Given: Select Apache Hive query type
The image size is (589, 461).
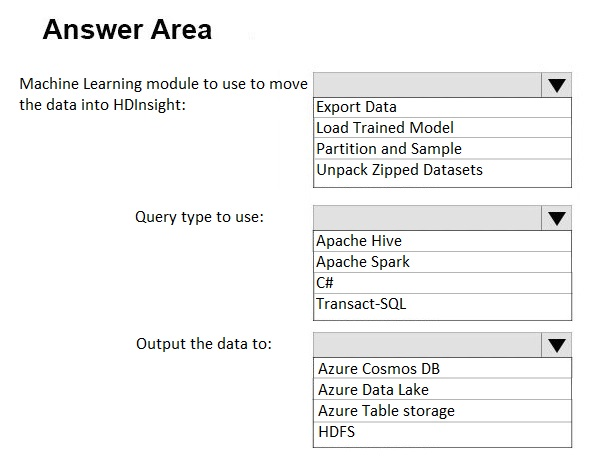Looking at the screenshot, I should (442, 241).
